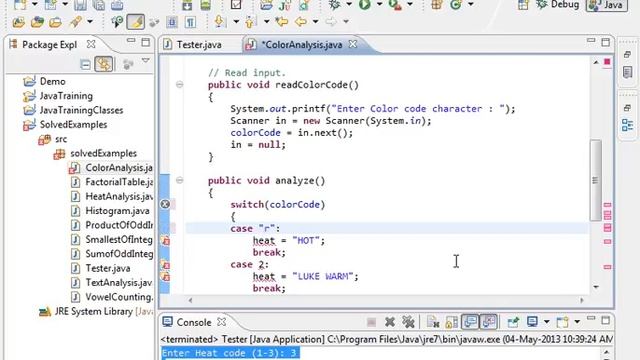The image size is (640, 360).
Task: Switch to the Debug perspective
Action: (558, 4)
